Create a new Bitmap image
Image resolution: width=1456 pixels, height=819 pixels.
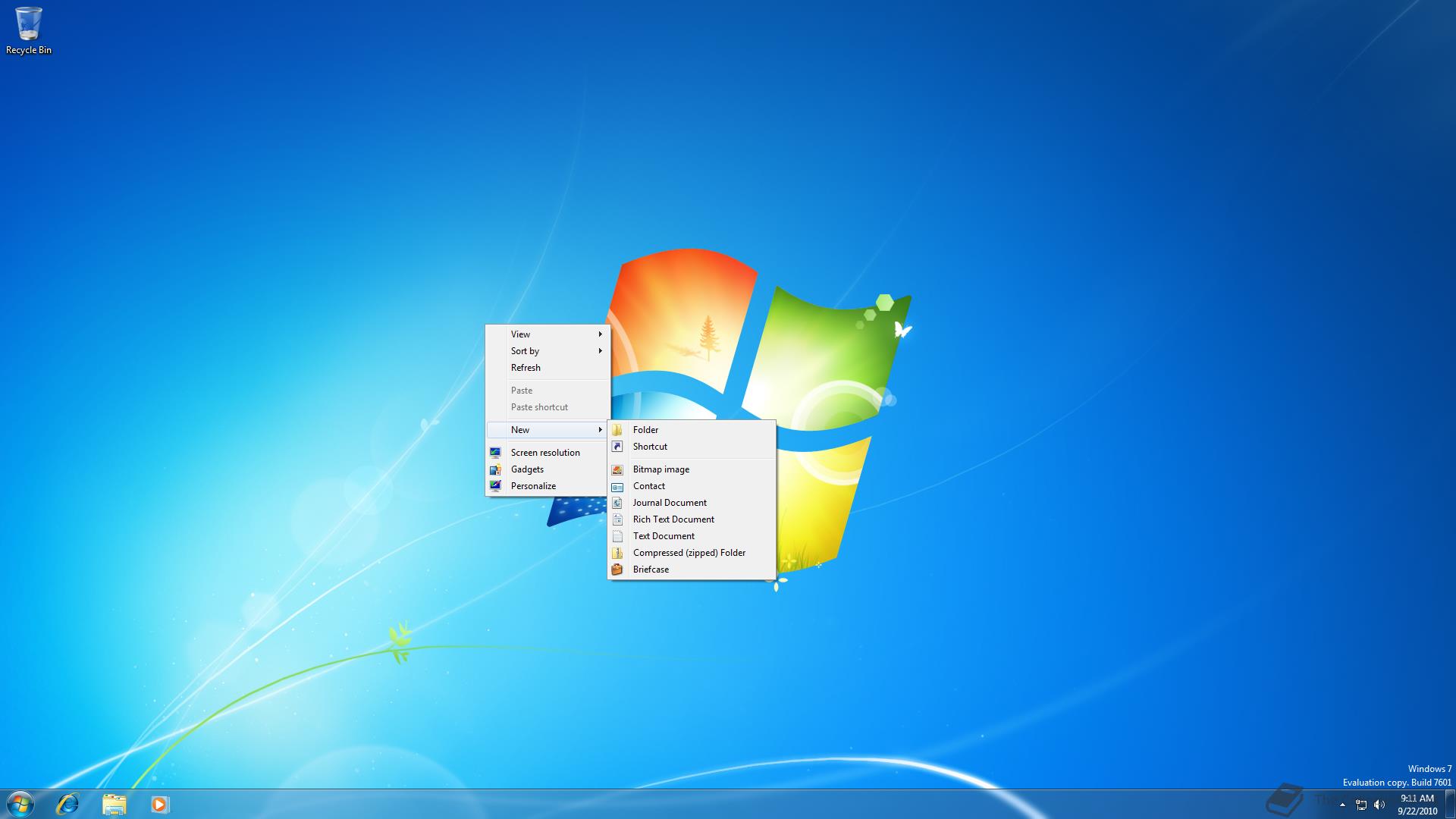tap(692, 469)
